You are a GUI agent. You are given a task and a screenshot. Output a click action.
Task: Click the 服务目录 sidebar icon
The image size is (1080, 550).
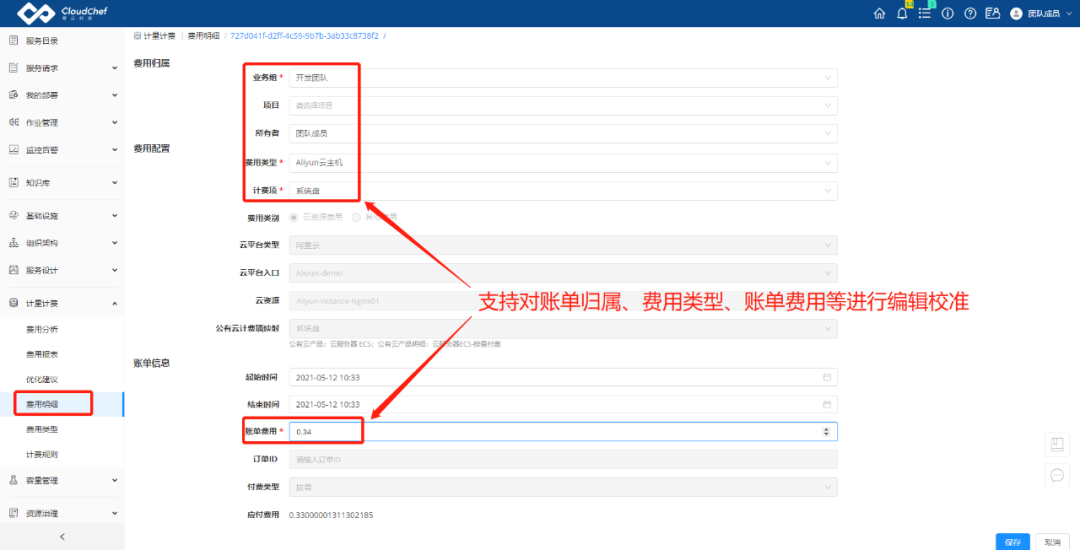tap(13, 41)
